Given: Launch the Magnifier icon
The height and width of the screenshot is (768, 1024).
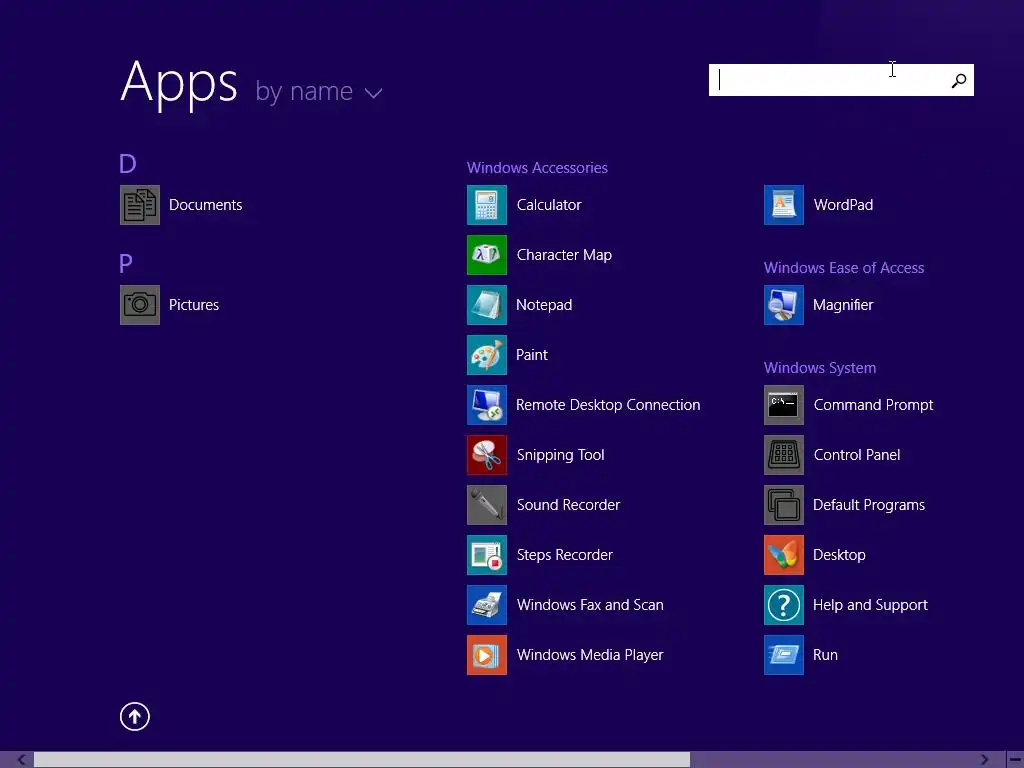Looking at the screenshot, I should [x=784, y=305].
